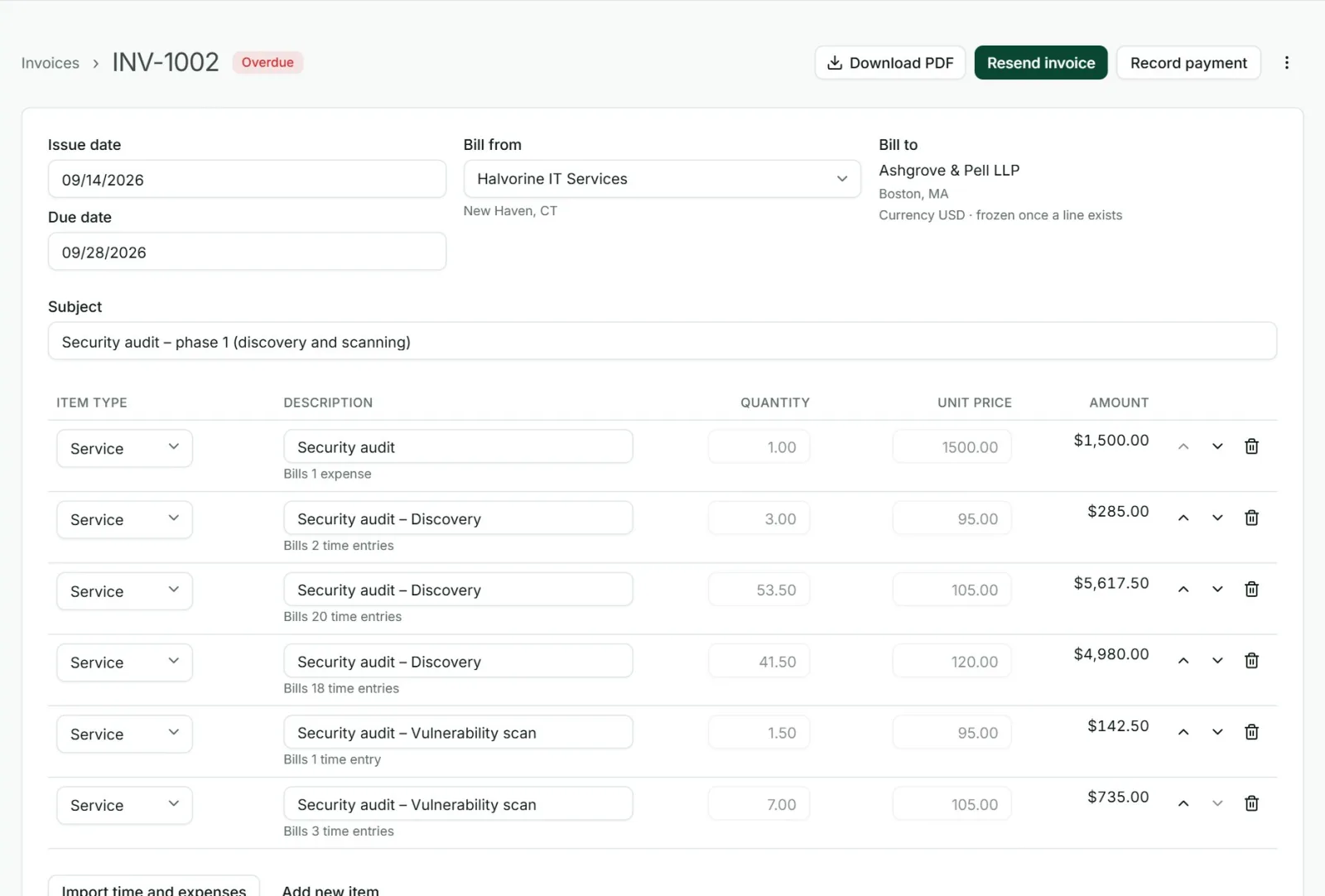Click the Subject input field
The height and width of the screenshot is (896, 1325).
click(662, 341)
